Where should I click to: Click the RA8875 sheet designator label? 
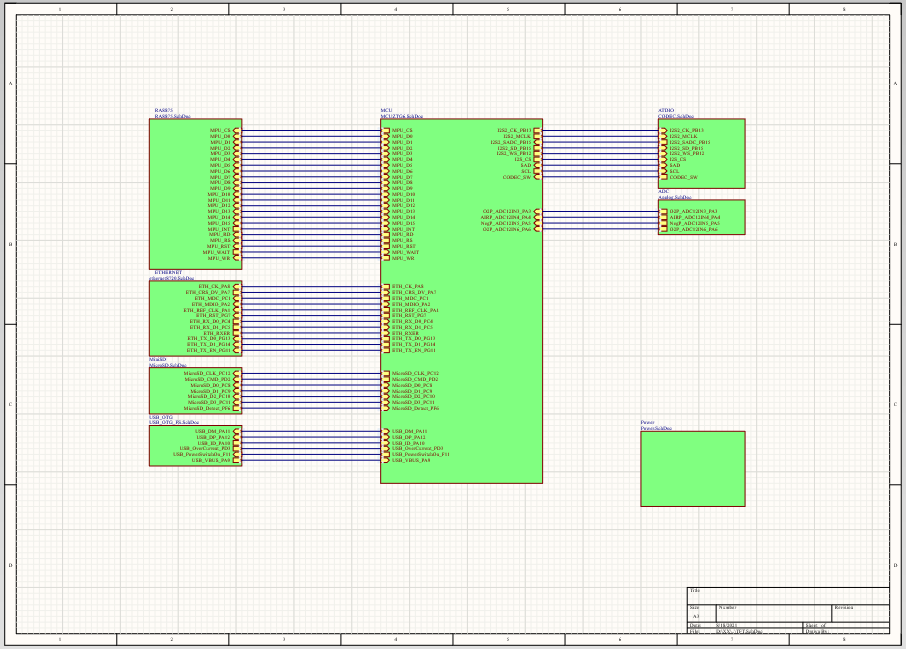tap(164, 110)
